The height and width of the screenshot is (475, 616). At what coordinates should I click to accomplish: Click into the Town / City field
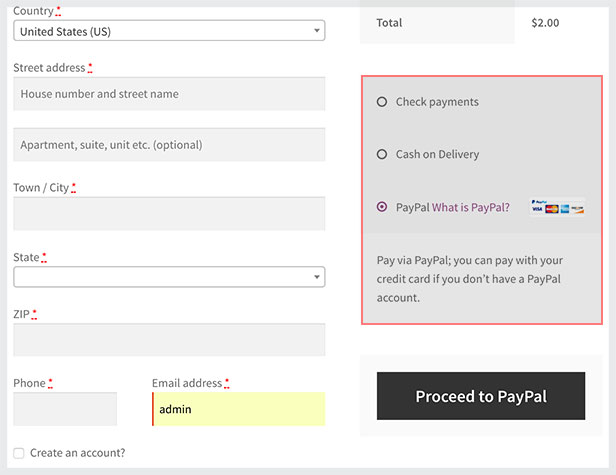pyautogui.click(x=169, y=214)
